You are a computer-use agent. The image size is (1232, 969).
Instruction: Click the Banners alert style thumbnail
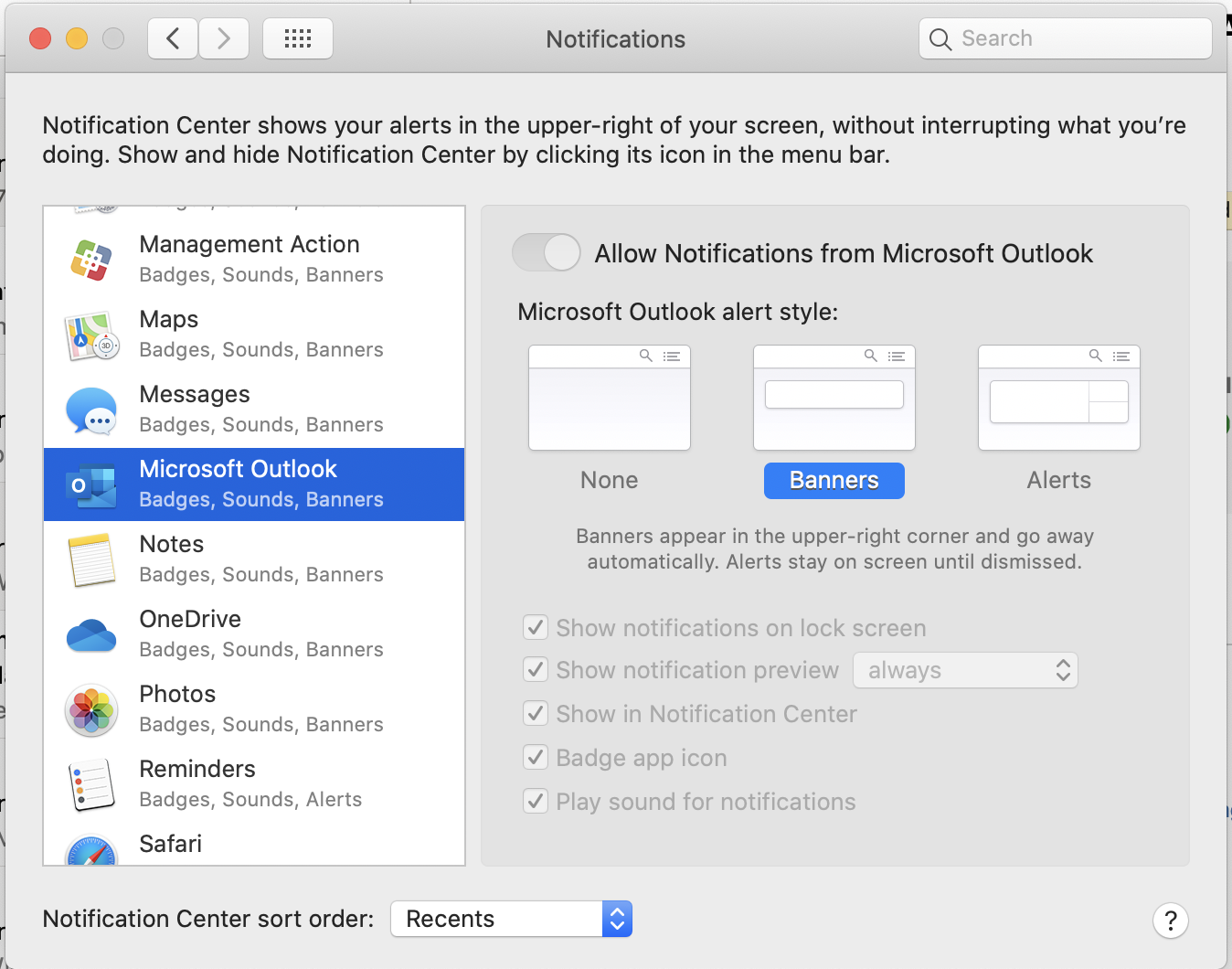(834, 398)
